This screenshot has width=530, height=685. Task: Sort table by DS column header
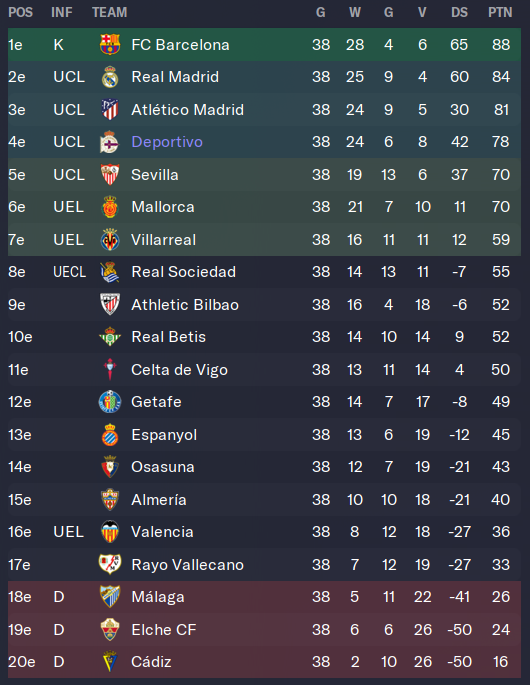[x=459, y=12]
